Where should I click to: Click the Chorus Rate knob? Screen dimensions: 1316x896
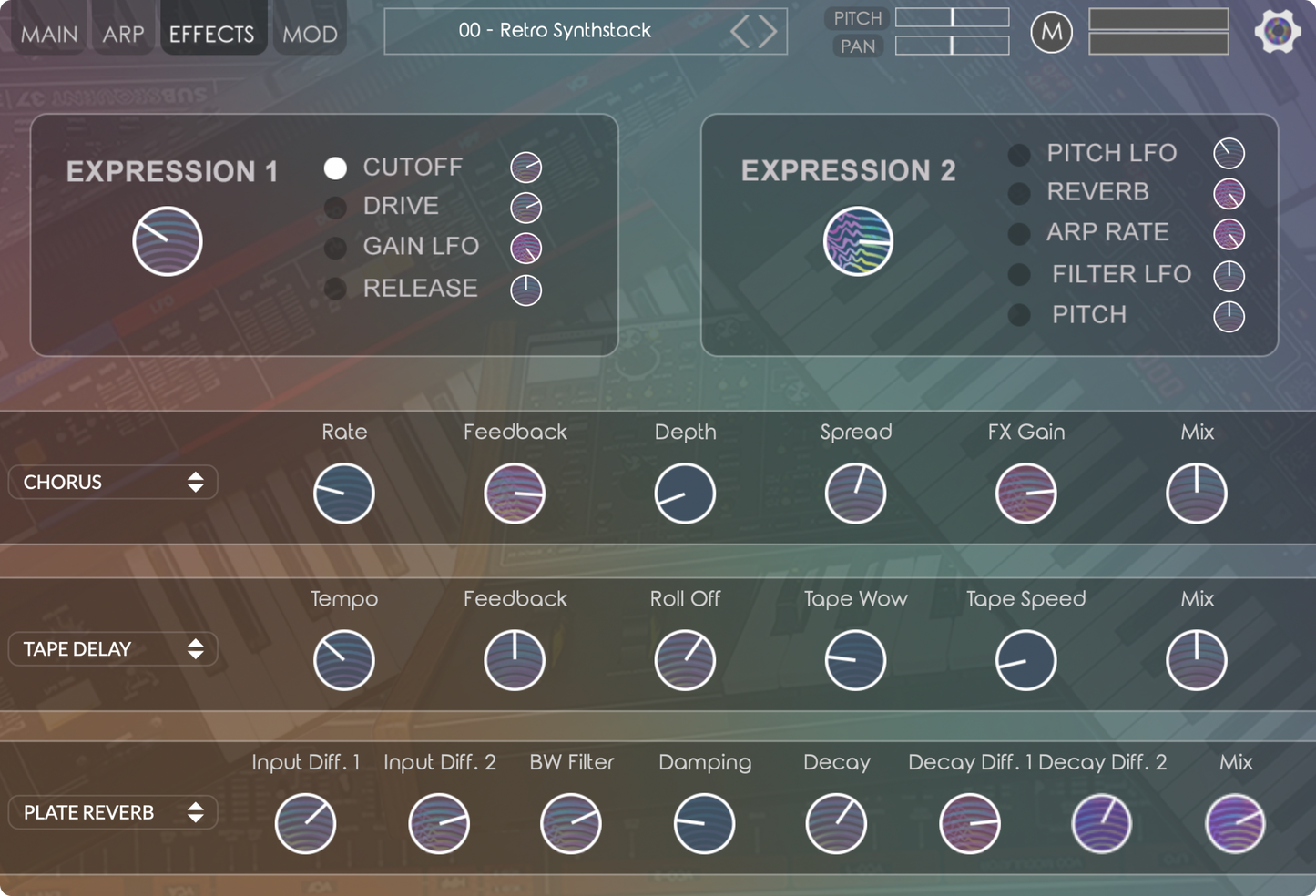[x=344, y=494]
